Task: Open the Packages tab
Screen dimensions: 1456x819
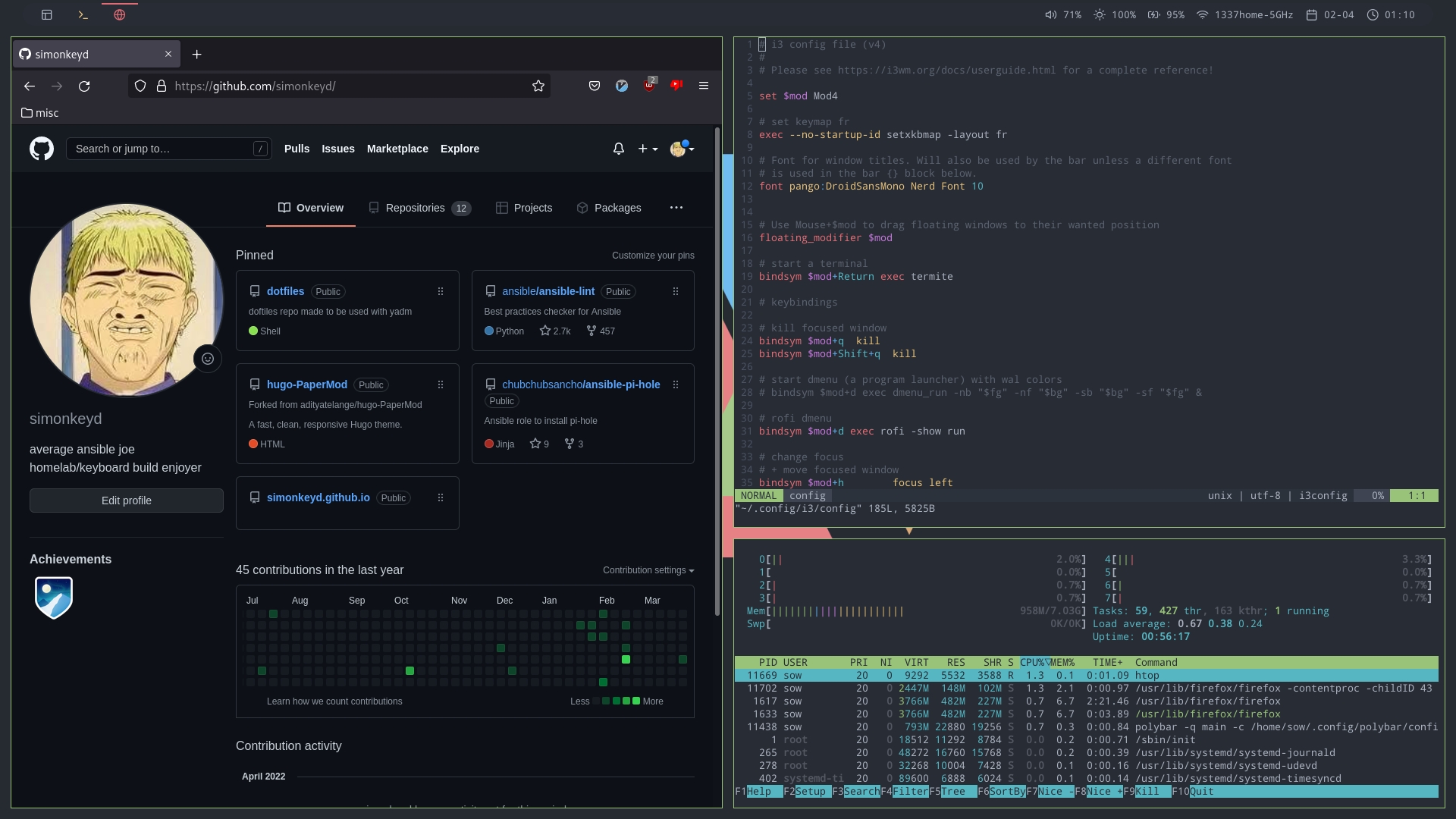Action: [609, 208]
